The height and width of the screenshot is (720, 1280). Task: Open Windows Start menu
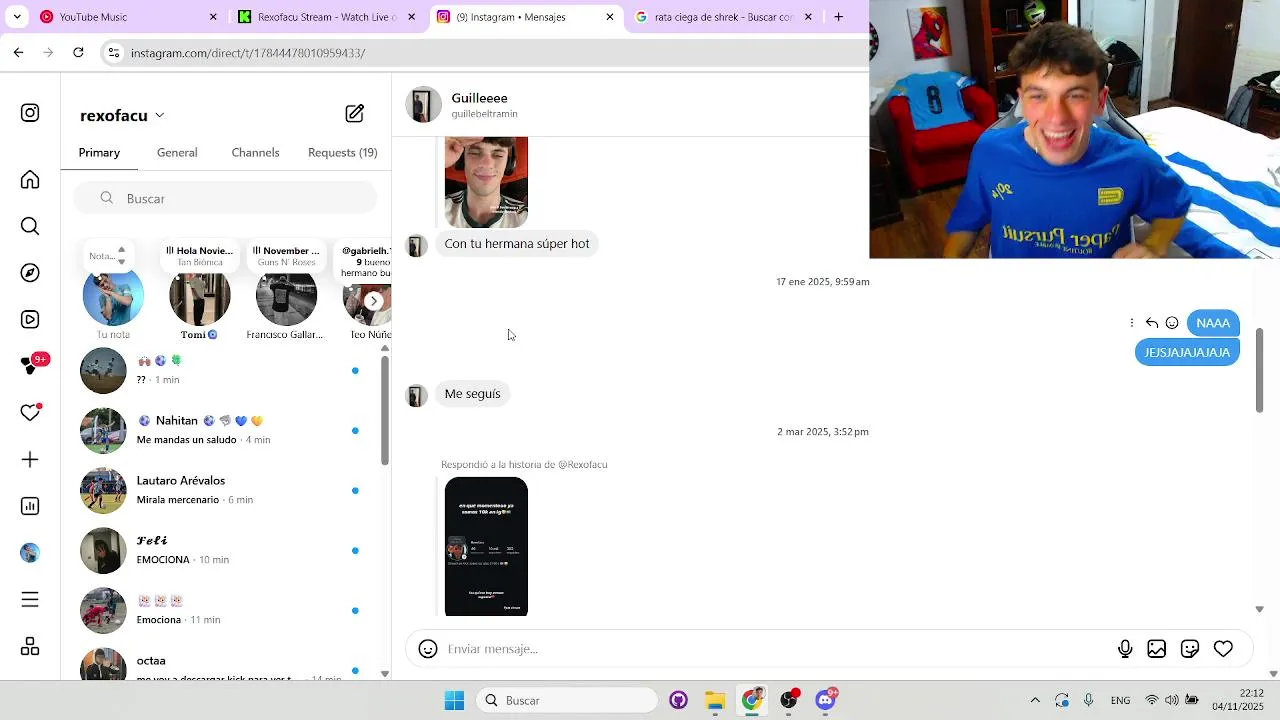pyautogui.click(x=454, y=700)
